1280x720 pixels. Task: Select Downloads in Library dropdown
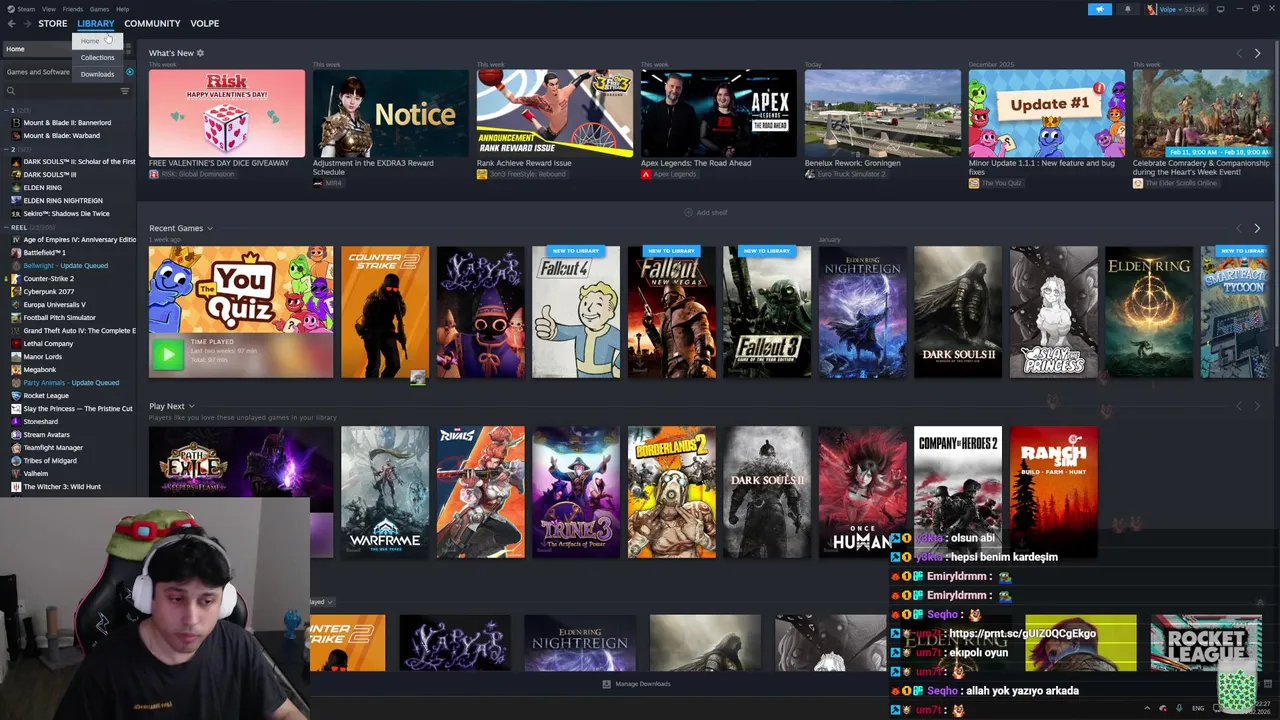(97, 74)
